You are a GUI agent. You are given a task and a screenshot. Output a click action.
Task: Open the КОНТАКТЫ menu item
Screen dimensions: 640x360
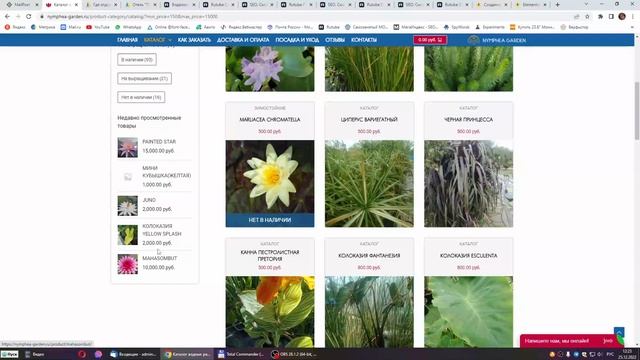[x=364, y=40]
